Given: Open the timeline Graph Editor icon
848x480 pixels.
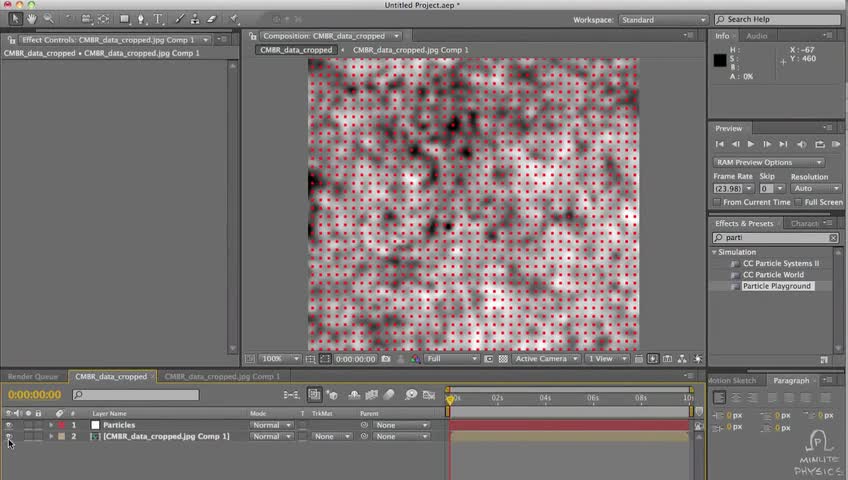Looking at the screenshot, I should pos(429,395).
